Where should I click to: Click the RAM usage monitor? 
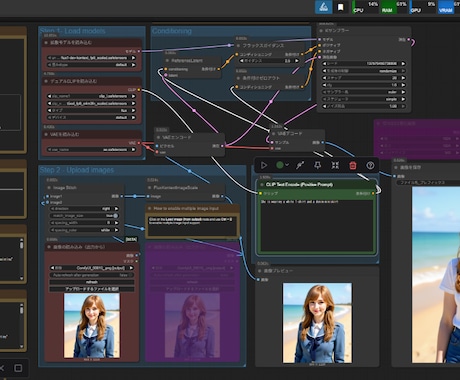coord(394,7)
